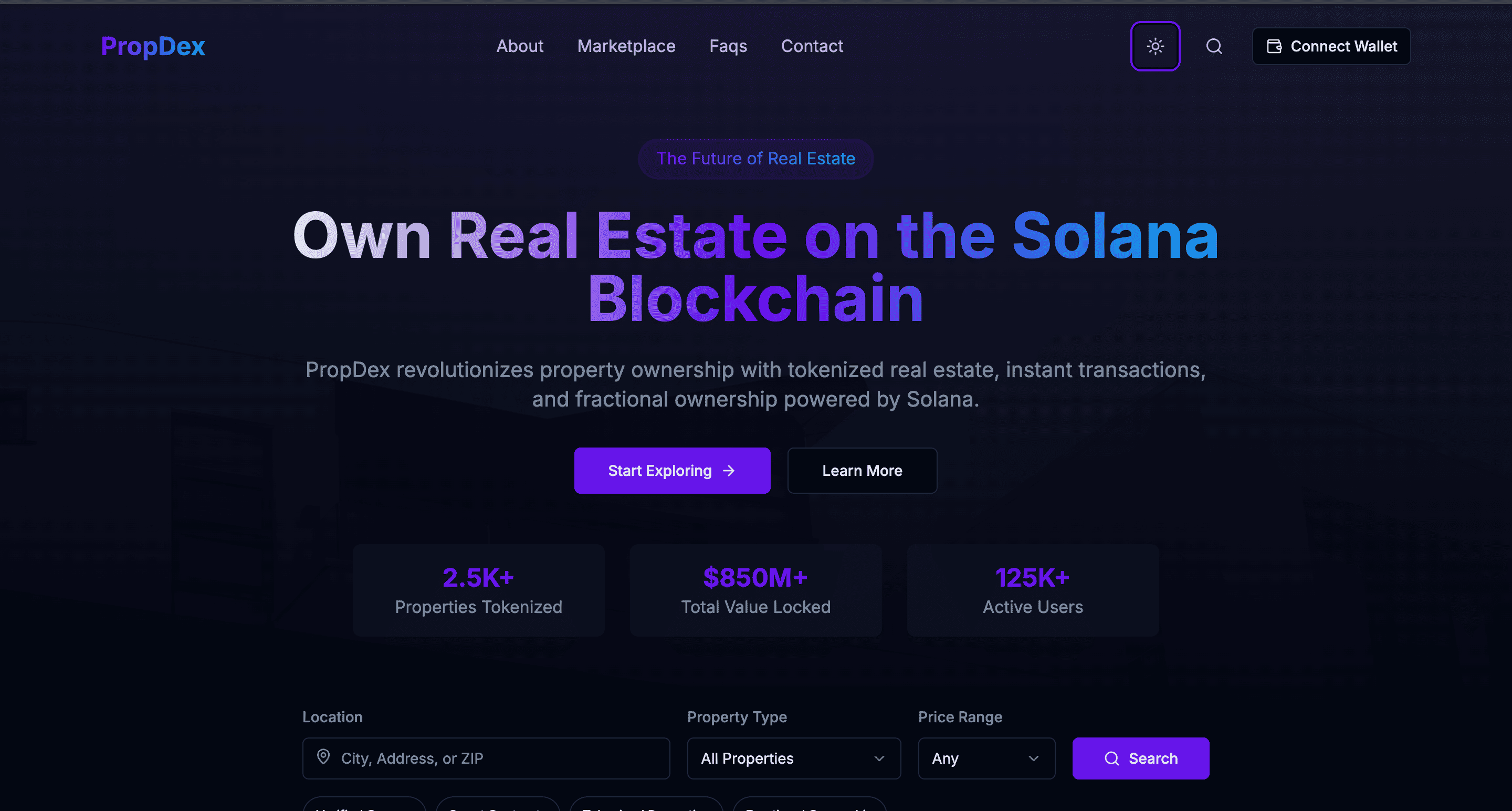Click Learn More
This screenshot has height=811, width=1512.
pyautogui.click(x=862, y=471)
